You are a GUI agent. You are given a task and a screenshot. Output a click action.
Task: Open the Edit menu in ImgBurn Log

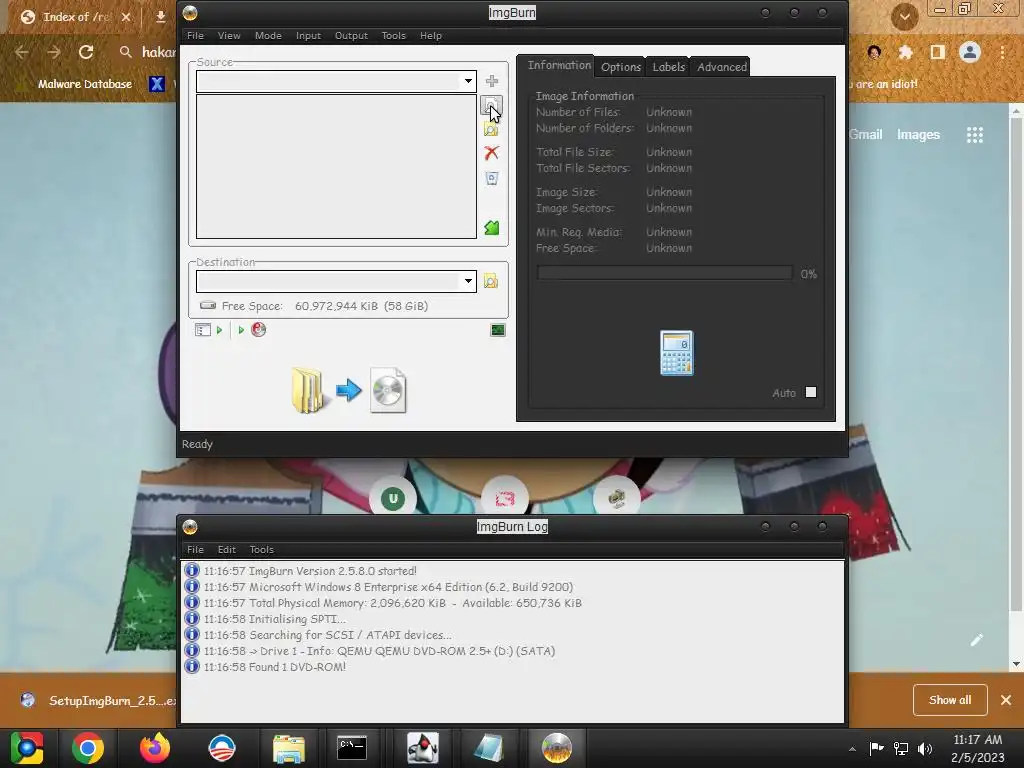(x=227, y=550)
